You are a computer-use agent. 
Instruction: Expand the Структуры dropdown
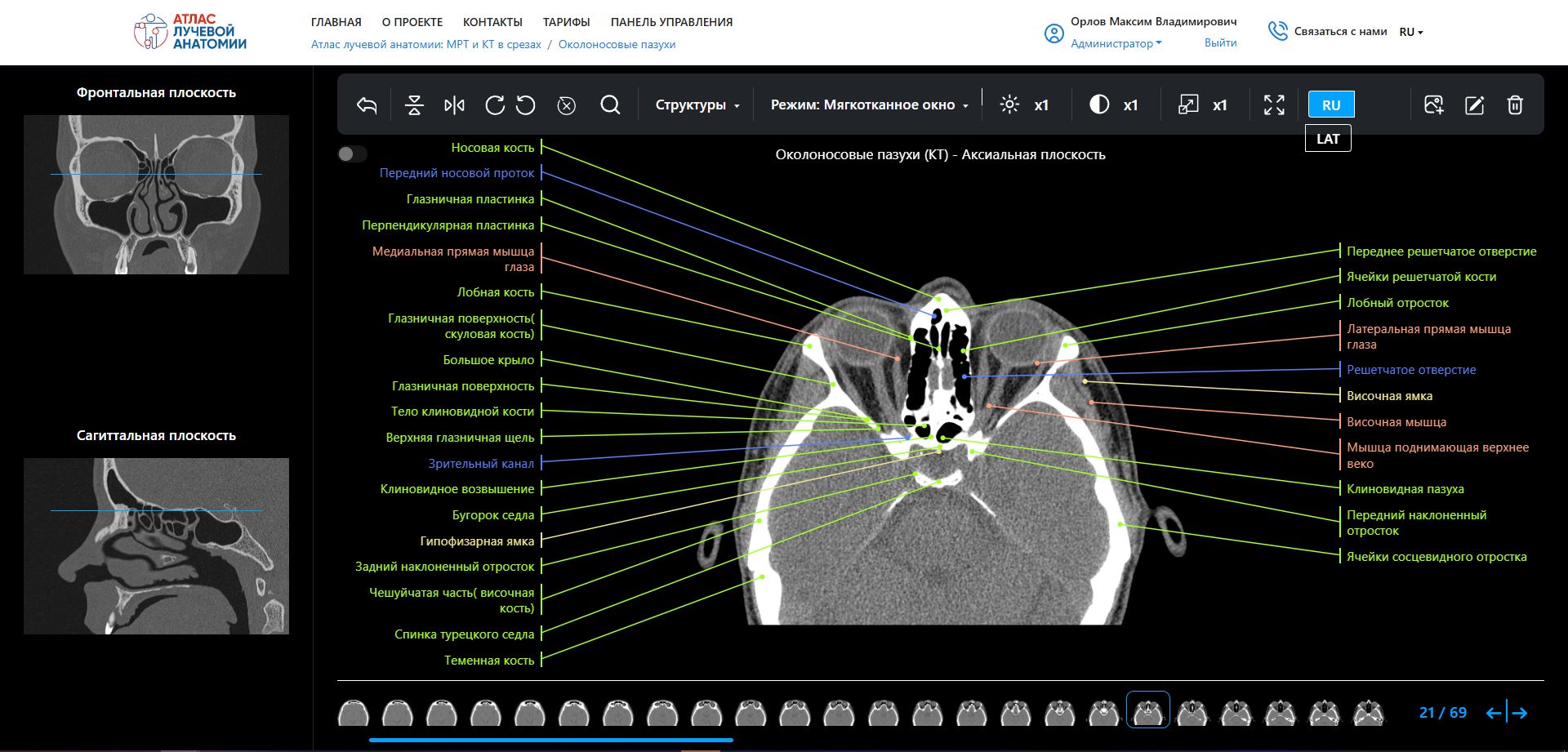[x=697, y=105]
